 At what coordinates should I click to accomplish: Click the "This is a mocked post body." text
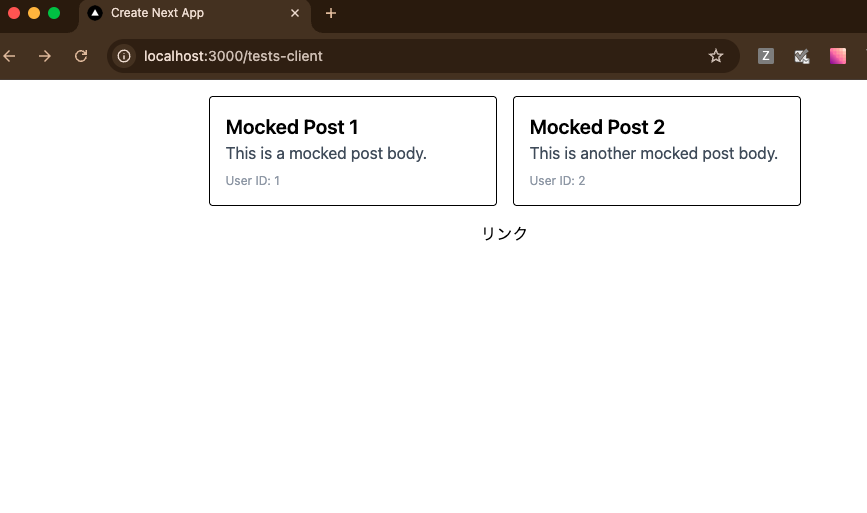coord(326,153)
